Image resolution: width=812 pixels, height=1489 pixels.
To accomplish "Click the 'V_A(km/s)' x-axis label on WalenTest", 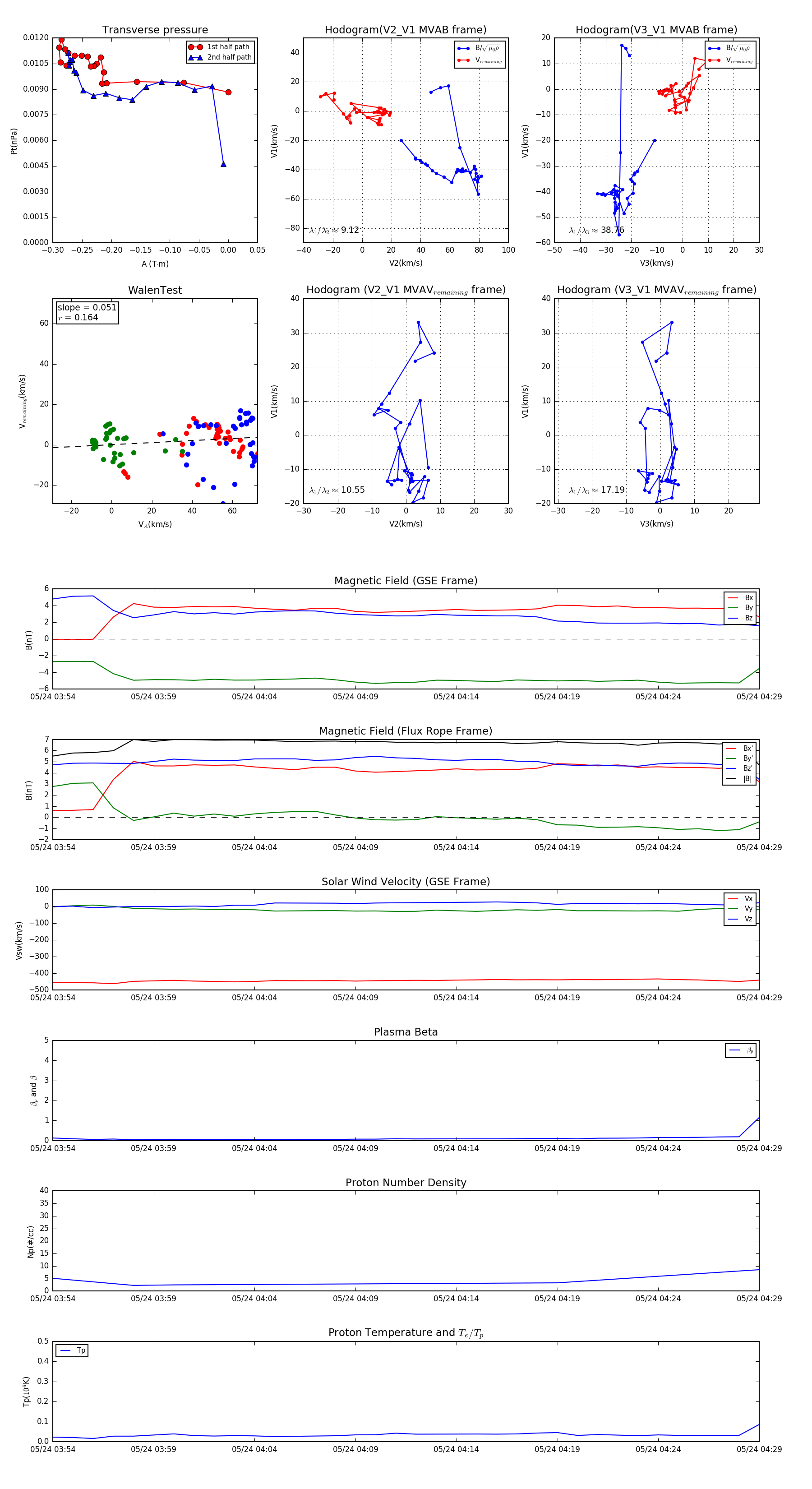I will [x=155, y=524].
